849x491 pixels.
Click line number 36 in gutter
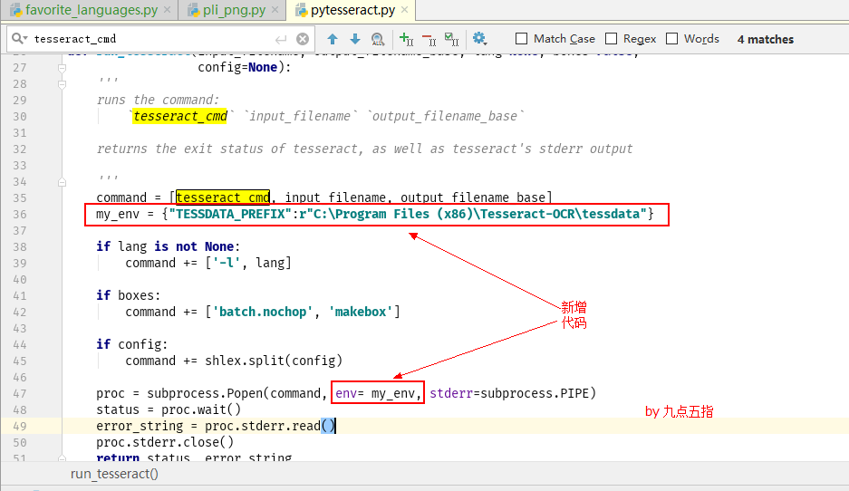click(19, 214)
